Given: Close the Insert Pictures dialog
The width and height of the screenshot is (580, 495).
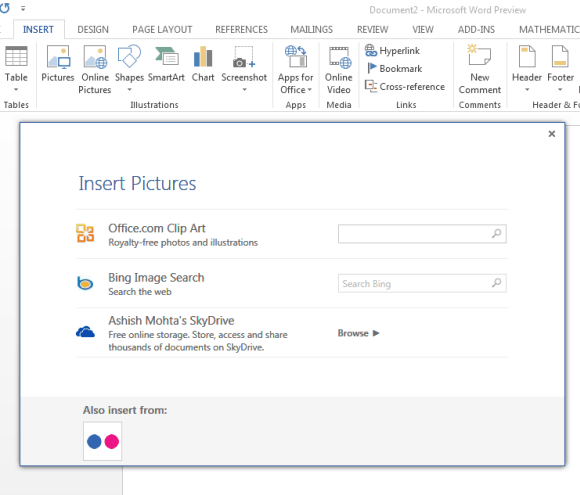Looking at the screenshot, I should click(552, 134).
